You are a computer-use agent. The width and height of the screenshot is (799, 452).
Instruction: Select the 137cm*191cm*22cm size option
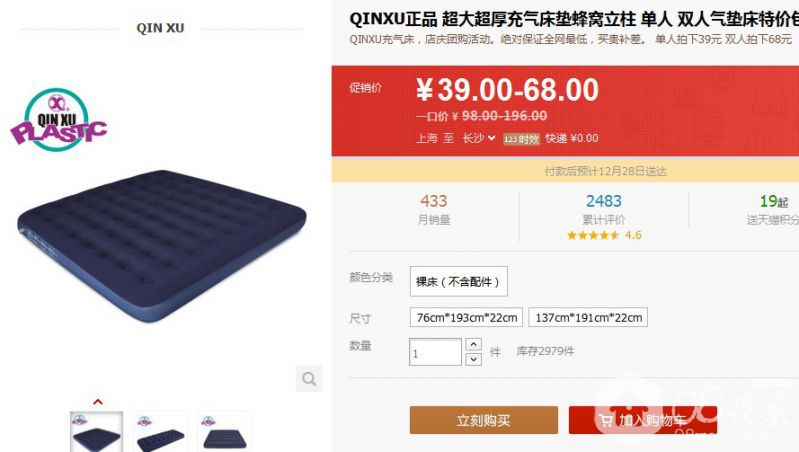click(x=588, y=317)
